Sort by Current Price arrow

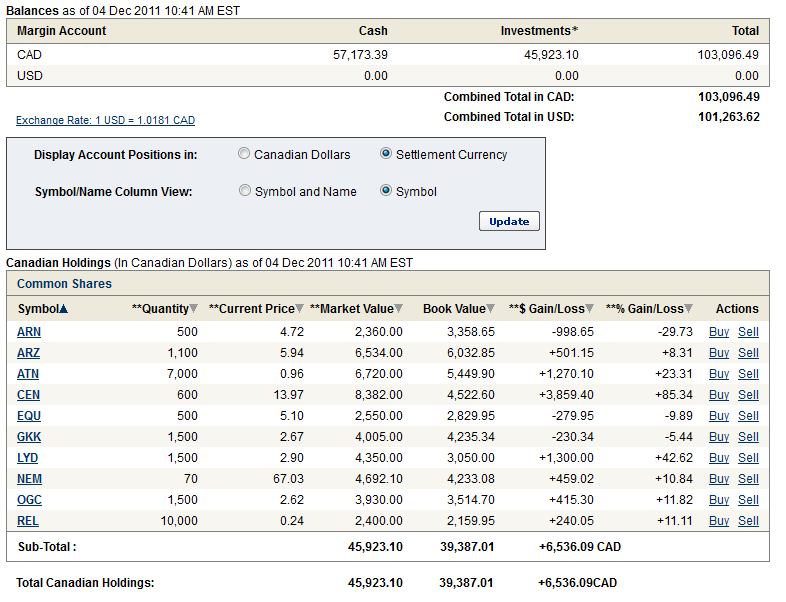[x=301, y=309]
